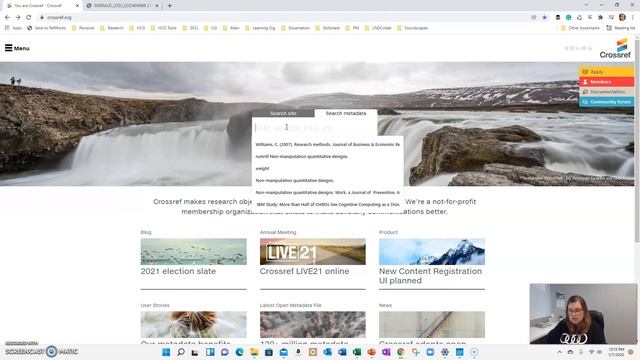
Task: Choose the 'Williams, C. (2007)' search suggestion
Action: coord(327,144)
